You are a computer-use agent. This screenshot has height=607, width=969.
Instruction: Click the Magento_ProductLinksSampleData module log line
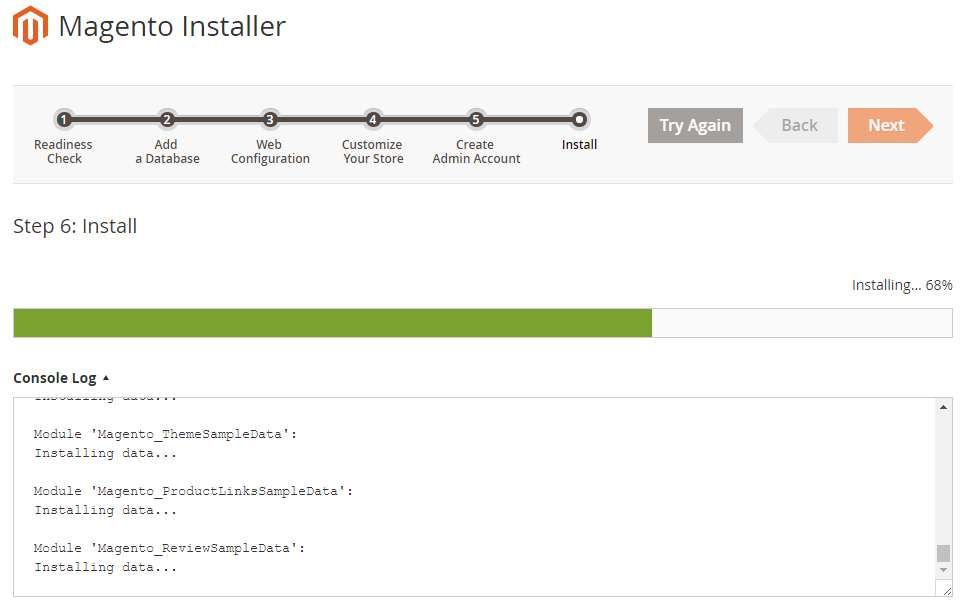pyautogui.click(x=193, y=491)
